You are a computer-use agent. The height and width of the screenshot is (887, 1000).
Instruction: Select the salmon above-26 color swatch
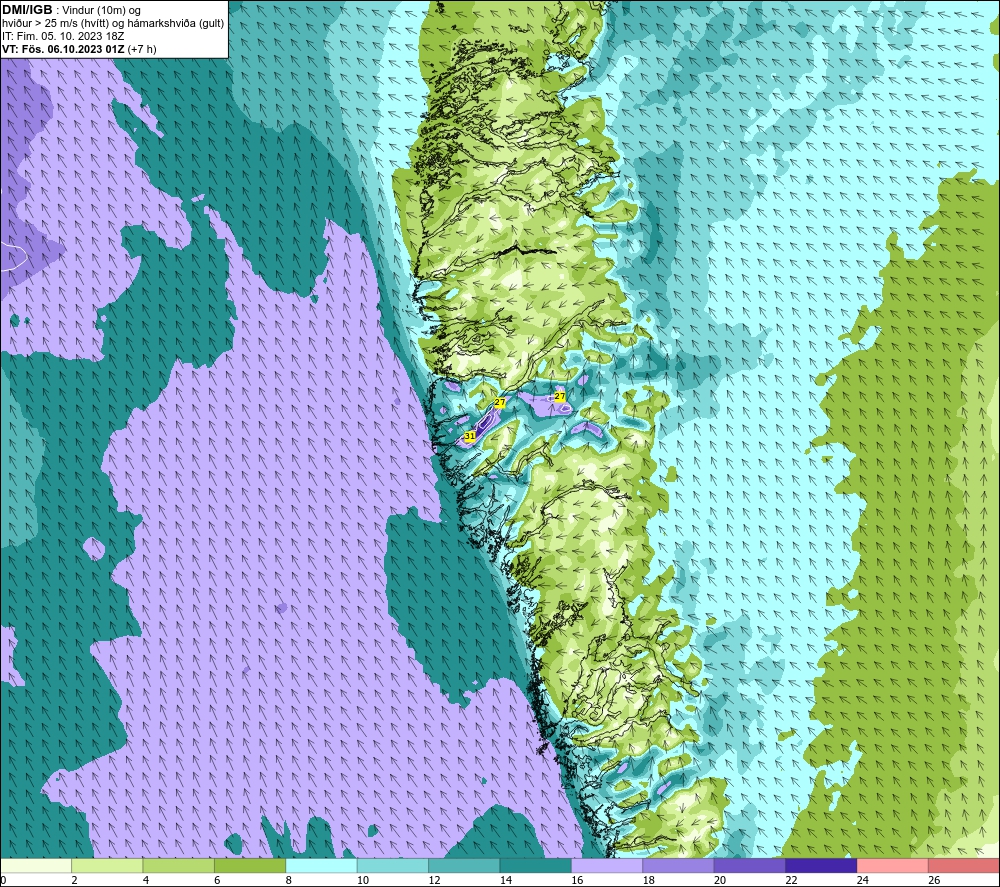pos(964,865)
